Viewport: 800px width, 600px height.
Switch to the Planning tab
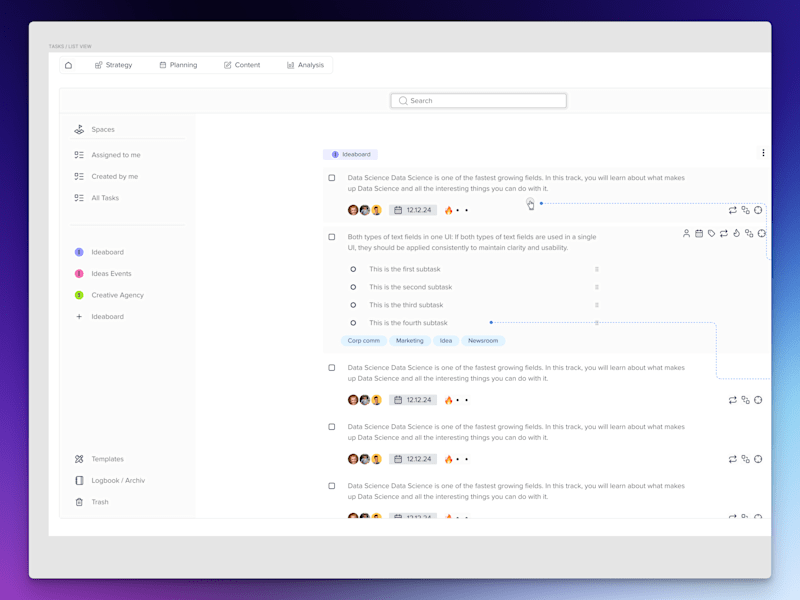coord(178,65)
